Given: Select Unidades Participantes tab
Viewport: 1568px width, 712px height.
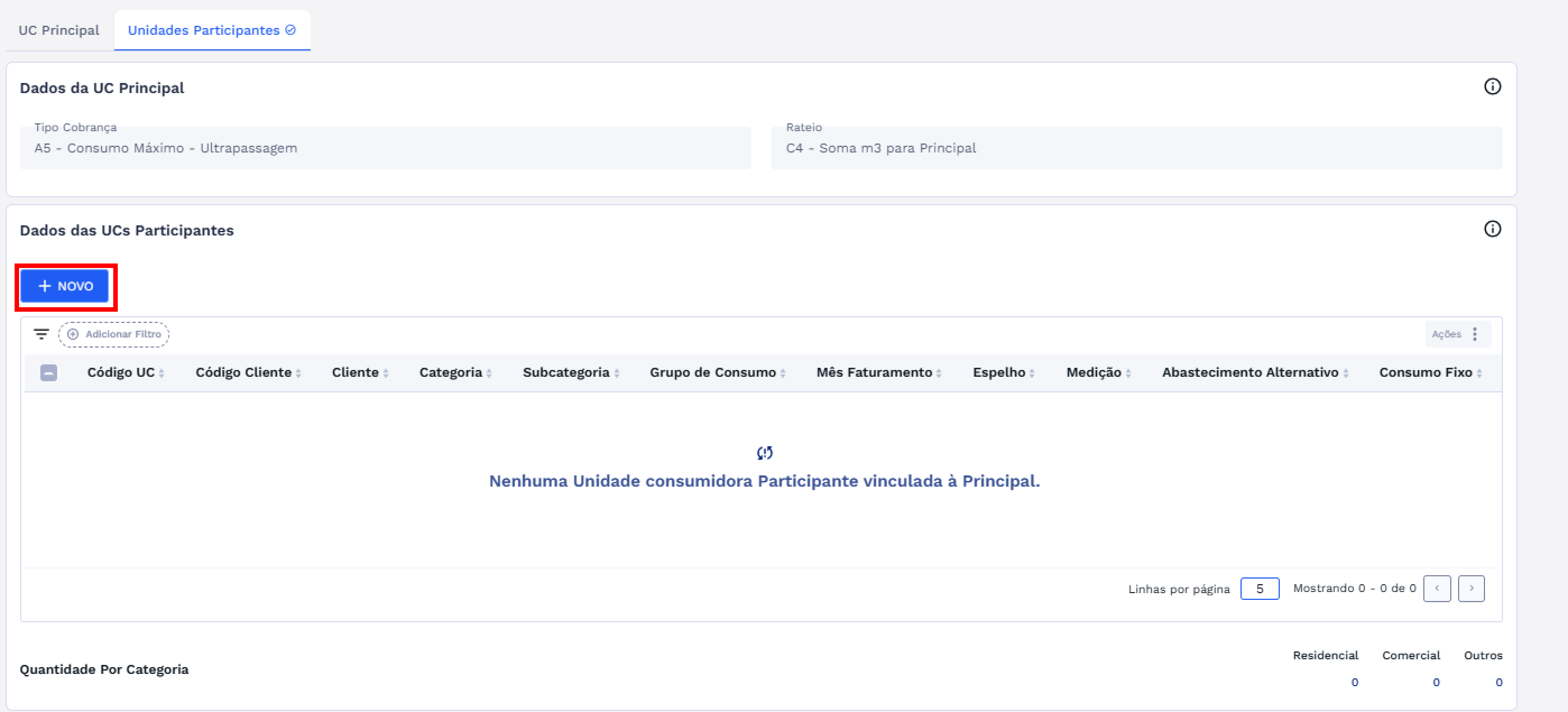Looking at the screenshot, I should pos(204,30).
